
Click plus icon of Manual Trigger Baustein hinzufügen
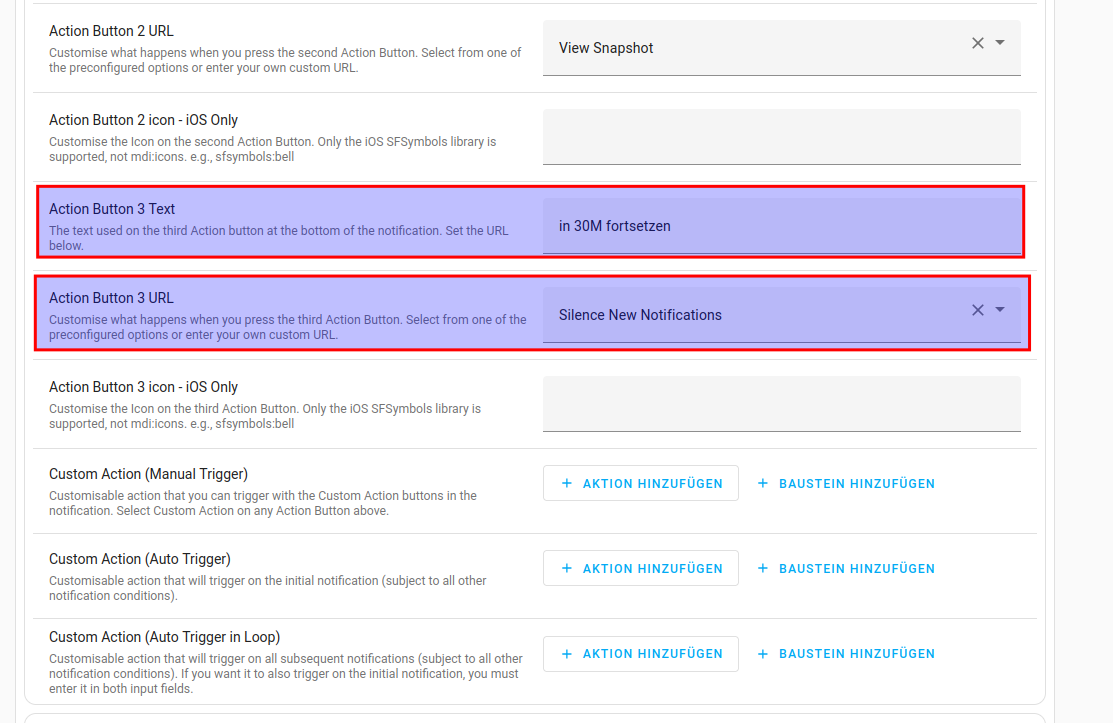763,483
